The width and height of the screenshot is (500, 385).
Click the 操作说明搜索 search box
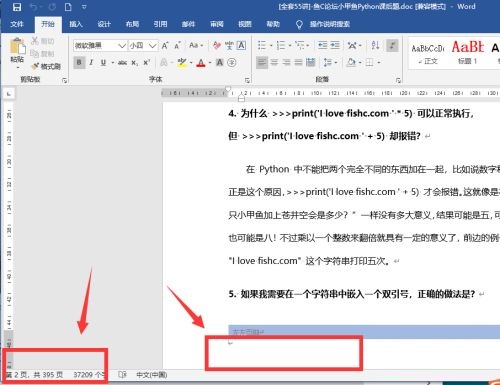coord(329,24)
